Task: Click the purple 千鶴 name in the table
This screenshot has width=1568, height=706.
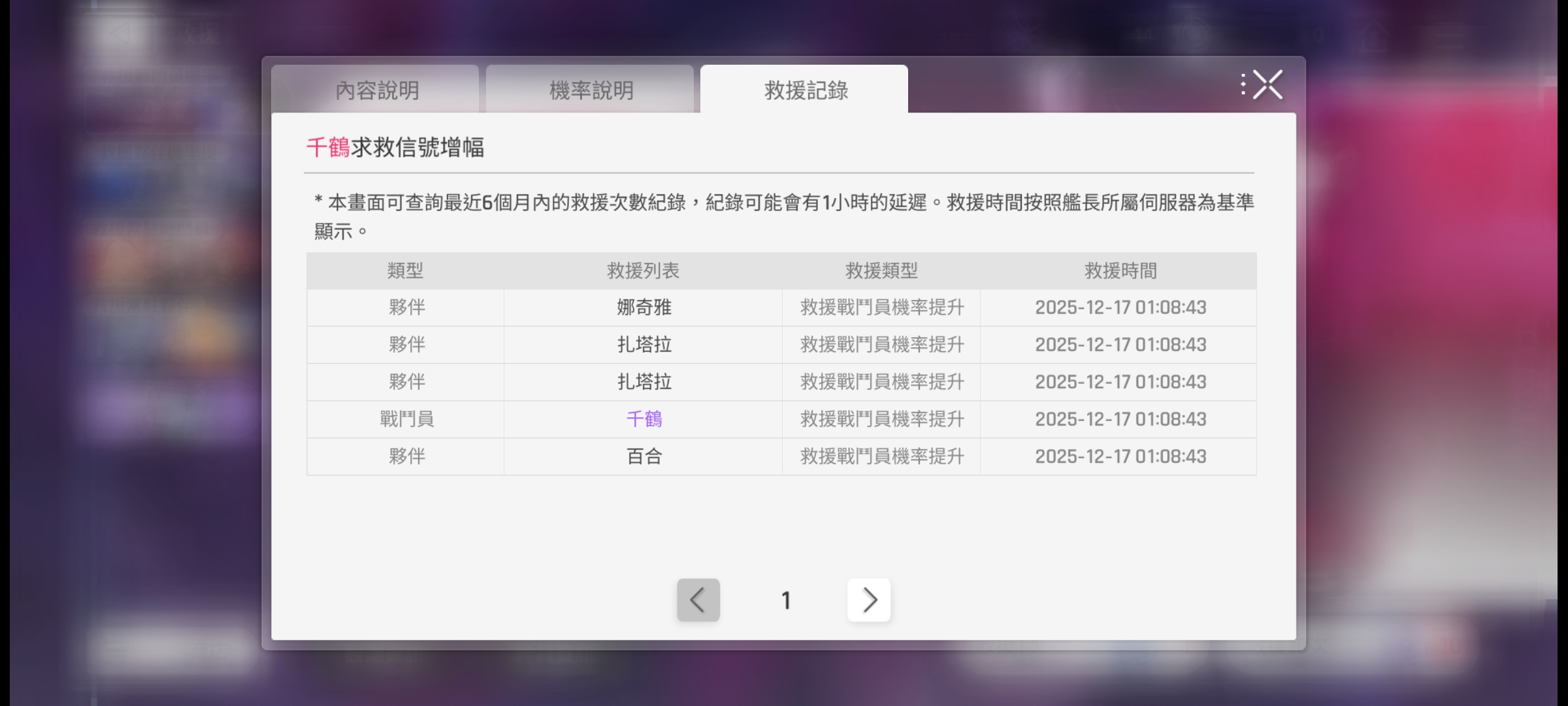Action: click(644, 419)
